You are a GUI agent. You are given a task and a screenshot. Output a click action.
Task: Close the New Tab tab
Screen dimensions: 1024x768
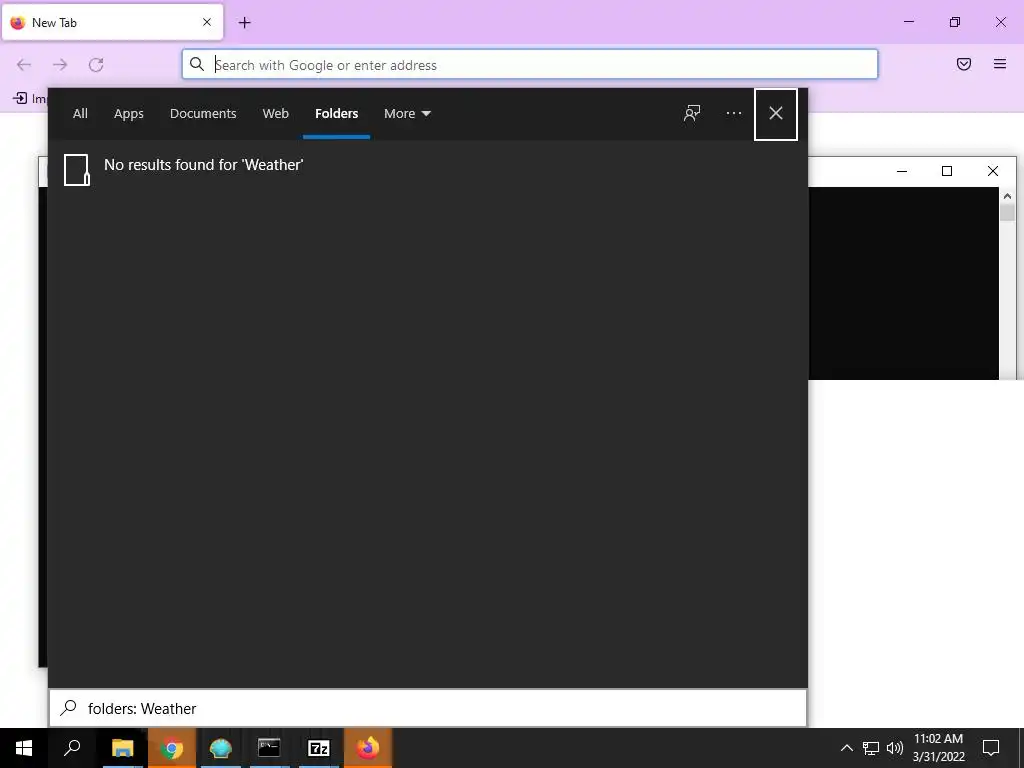click(207, 22)
